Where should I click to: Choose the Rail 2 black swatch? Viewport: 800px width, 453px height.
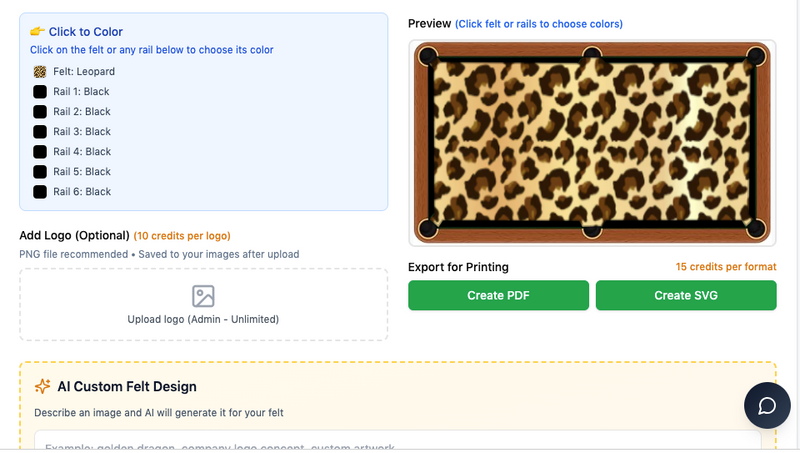pyautogui.click(x=40, y=112)
